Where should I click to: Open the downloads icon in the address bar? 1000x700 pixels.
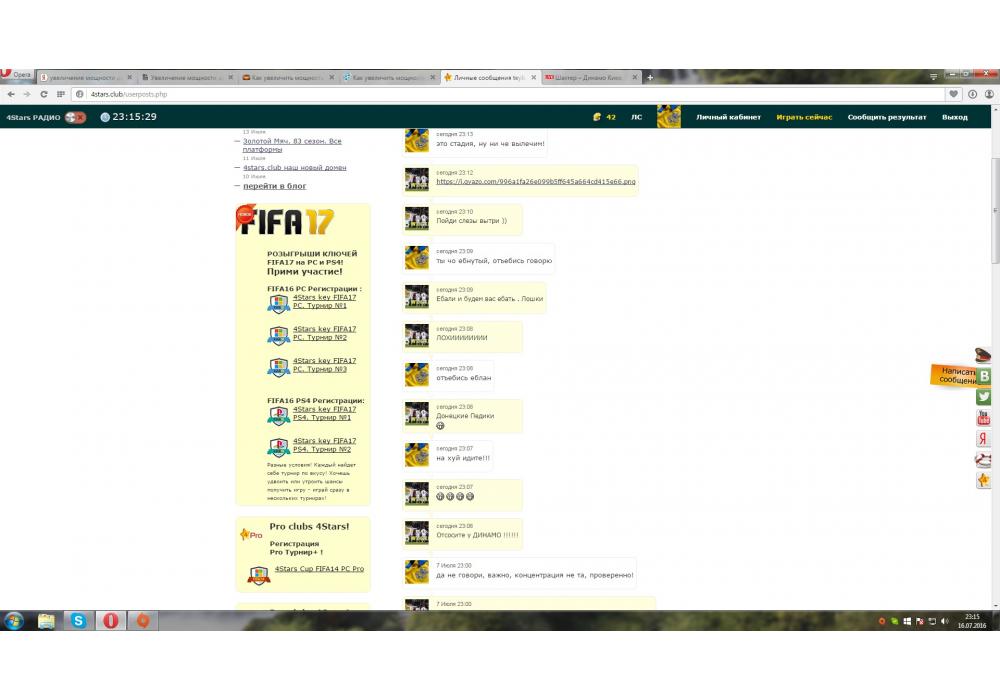973,94
